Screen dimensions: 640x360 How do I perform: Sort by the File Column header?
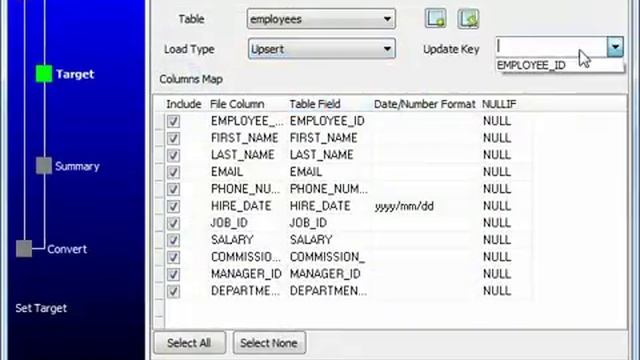pyautogui.click(x=237, y=104)
